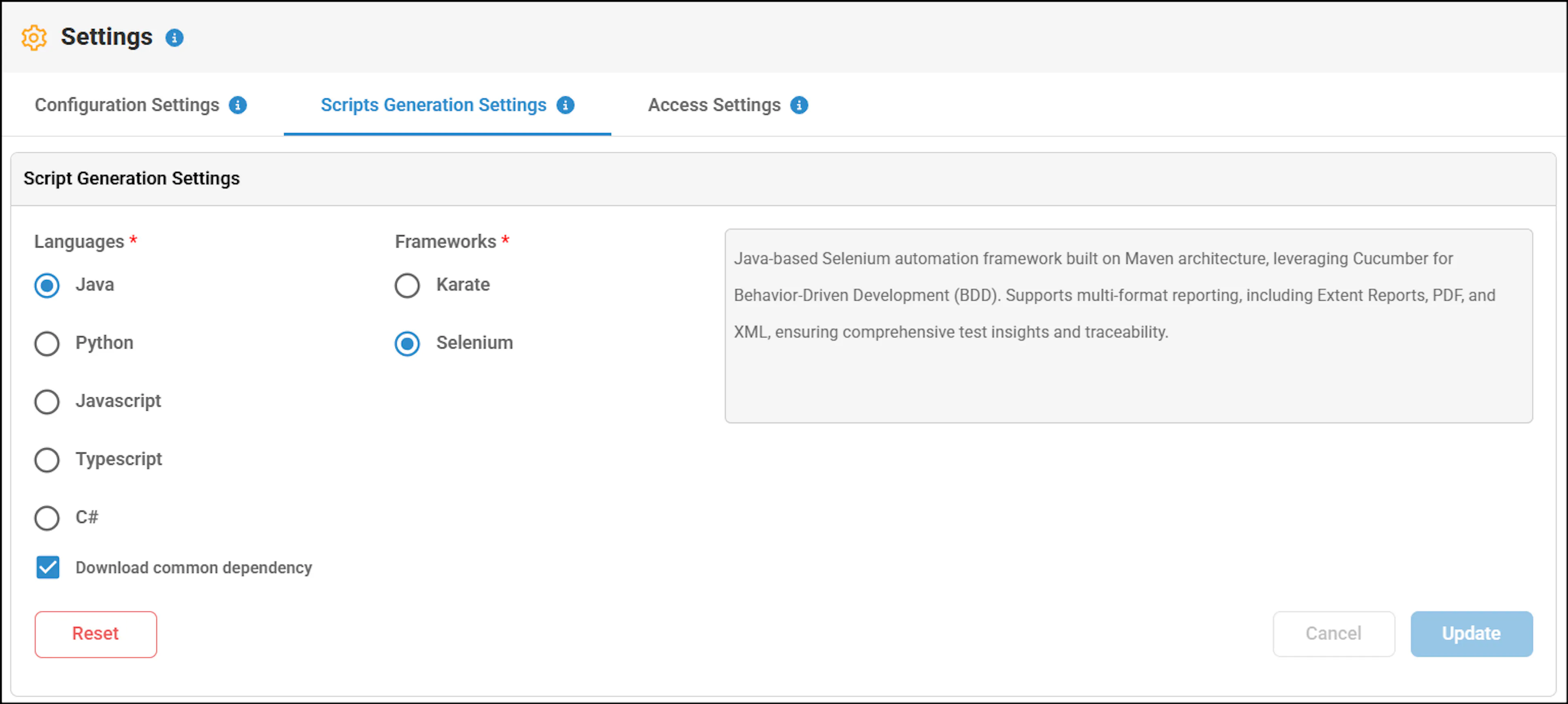1568x704 pixels.
Task: Click info icon beside Configuration Settings
Action: click(x=237, y=105)
